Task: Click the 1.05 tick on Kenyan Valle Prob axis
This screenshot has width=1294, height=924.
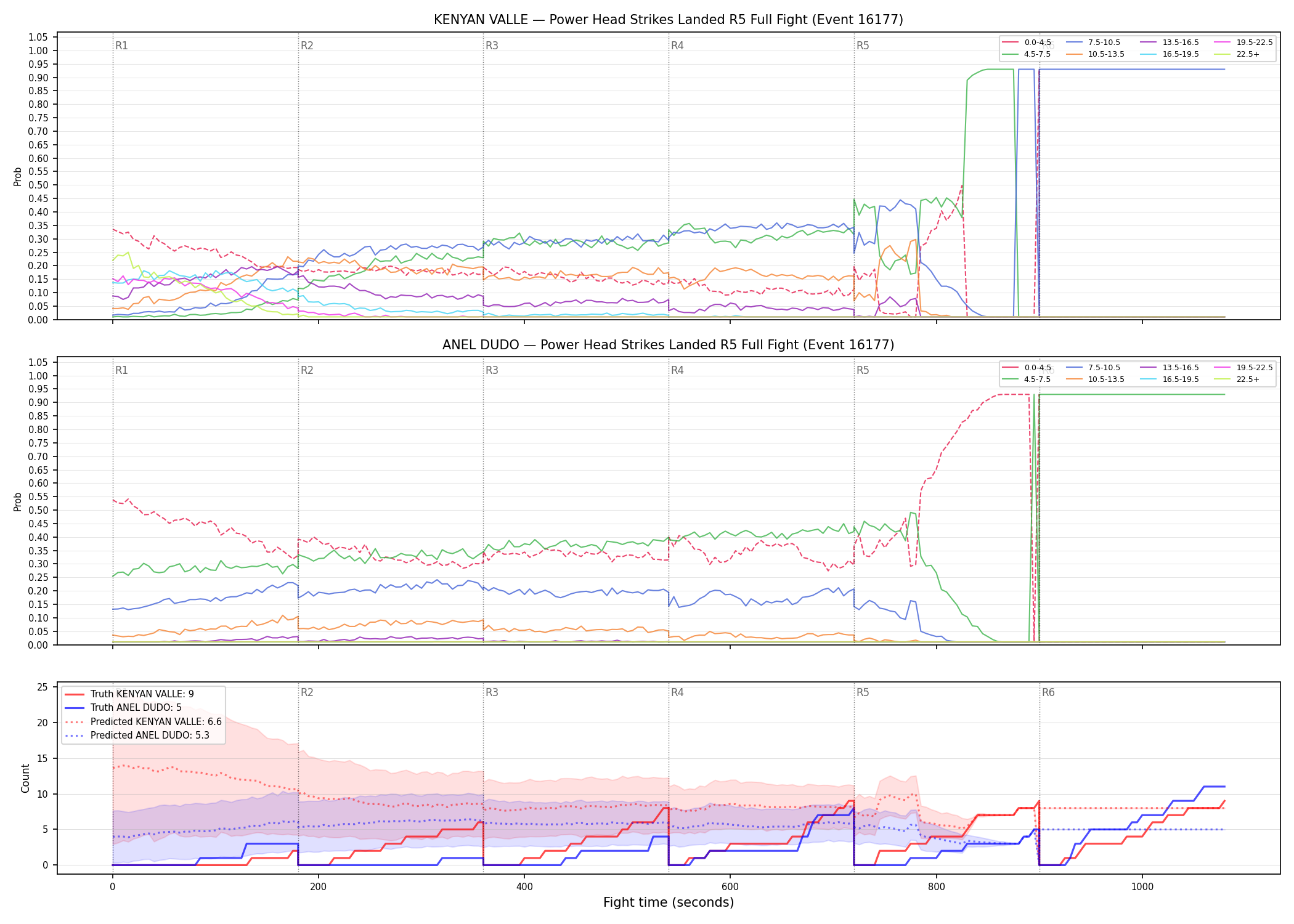Action: click(38, 38)
